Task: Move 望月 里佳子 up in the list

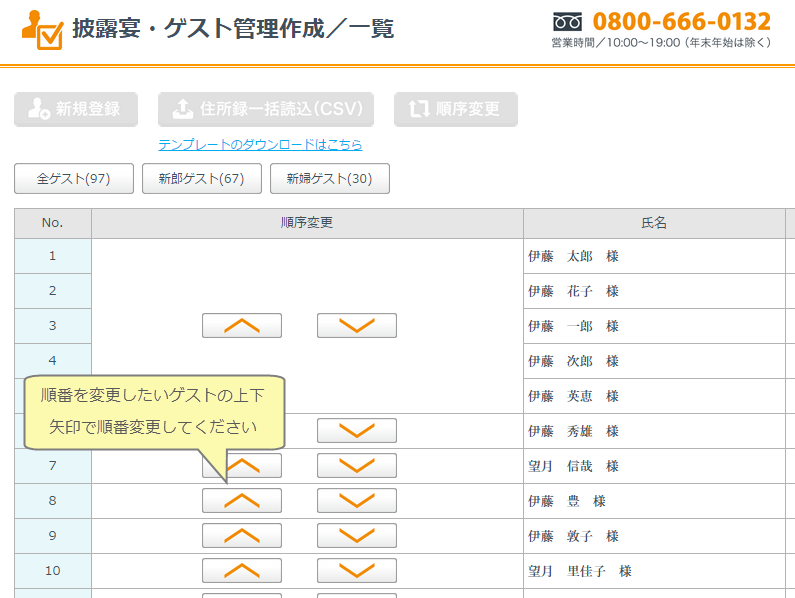Action: pyautogui.click(x=242, y=571)
